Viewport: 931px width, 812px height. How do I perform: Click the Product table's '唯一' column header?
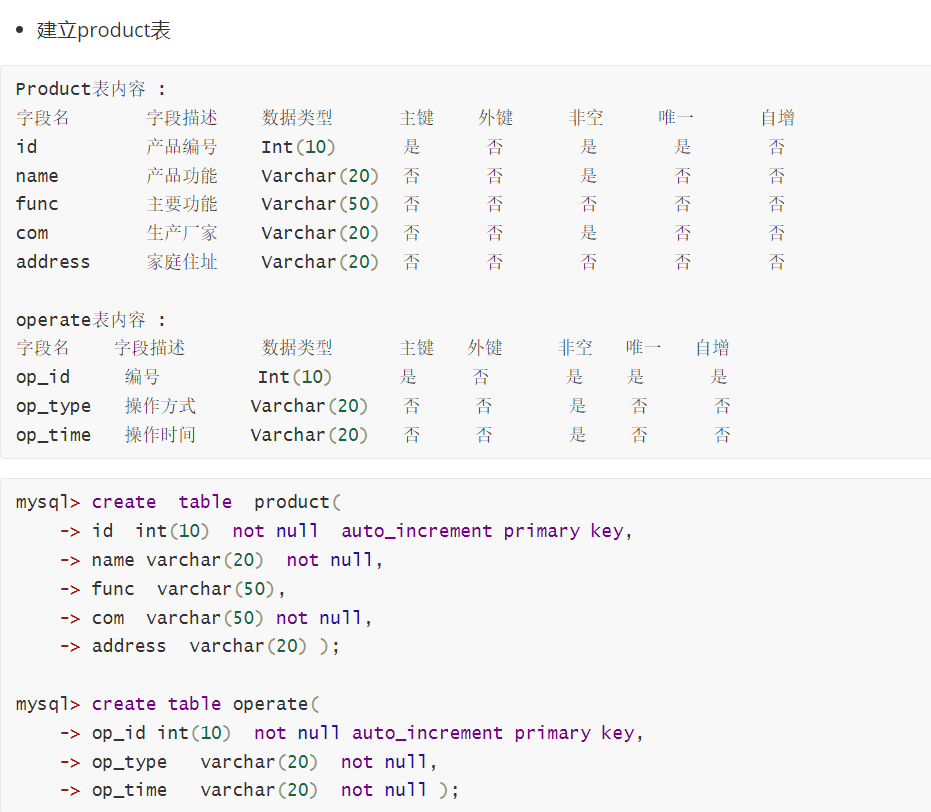676,118
